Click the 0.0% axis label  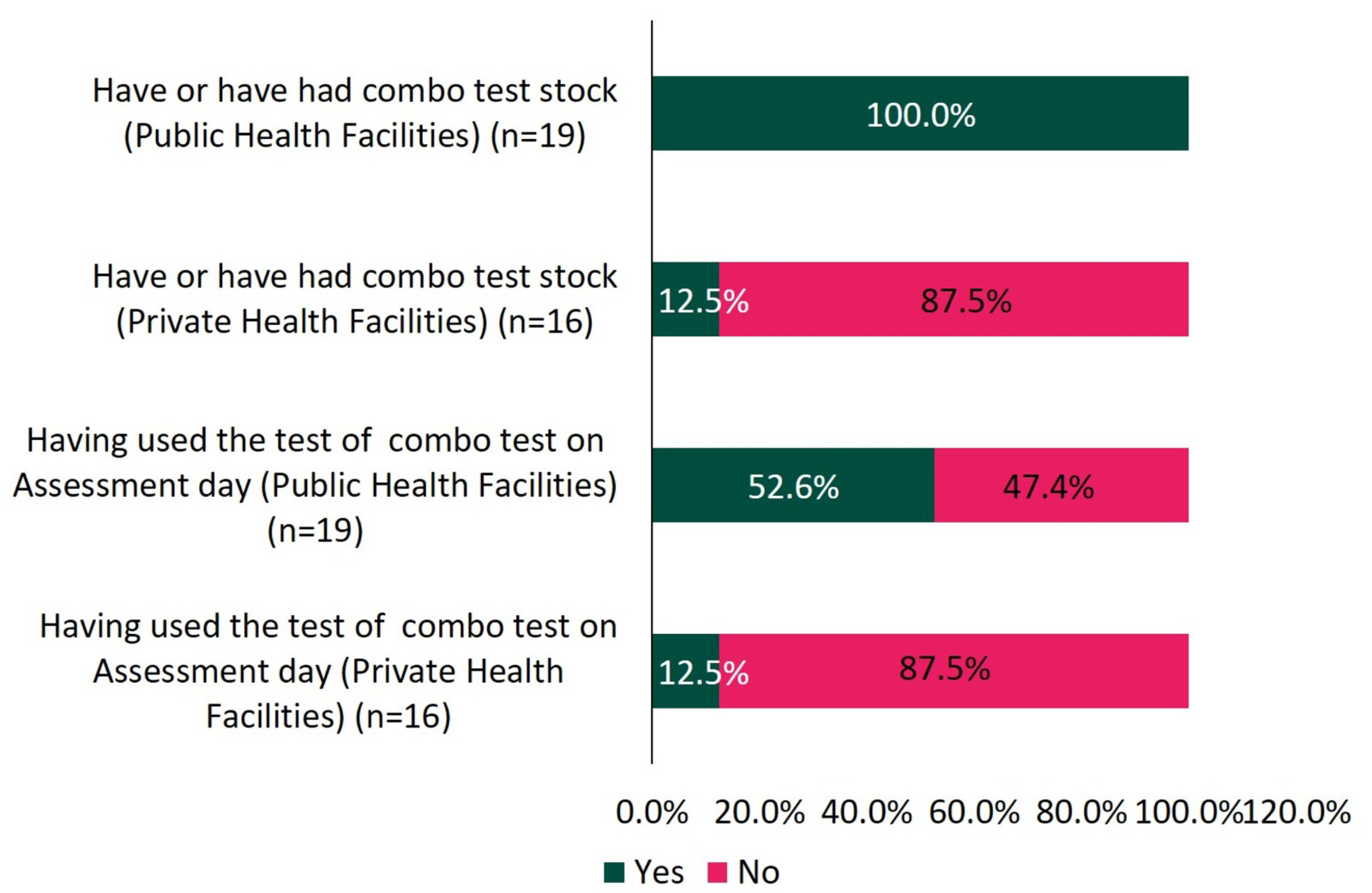click(x=652, y=812)
